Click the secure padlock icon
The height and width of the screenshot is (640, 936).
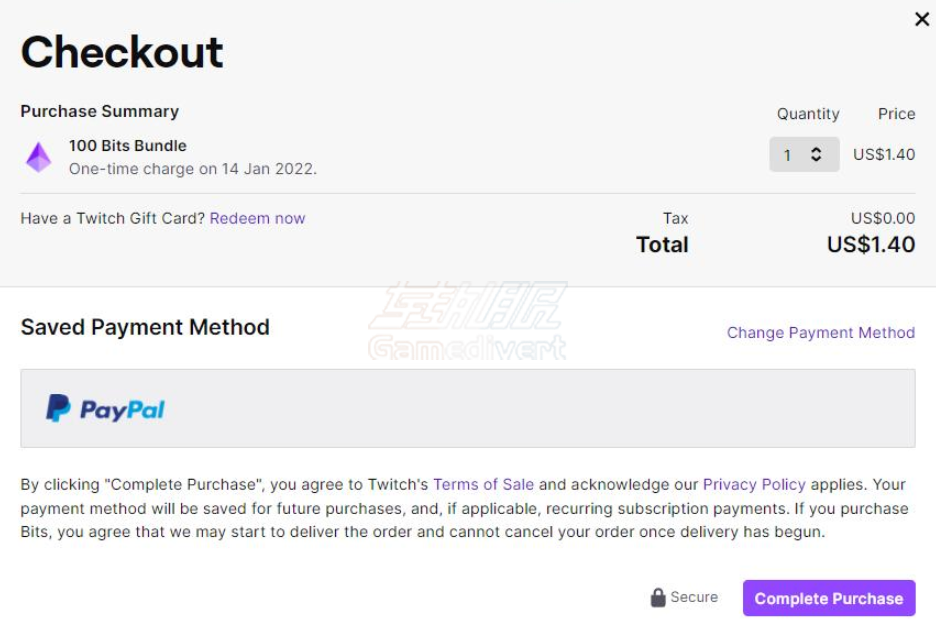coord(658,597)
